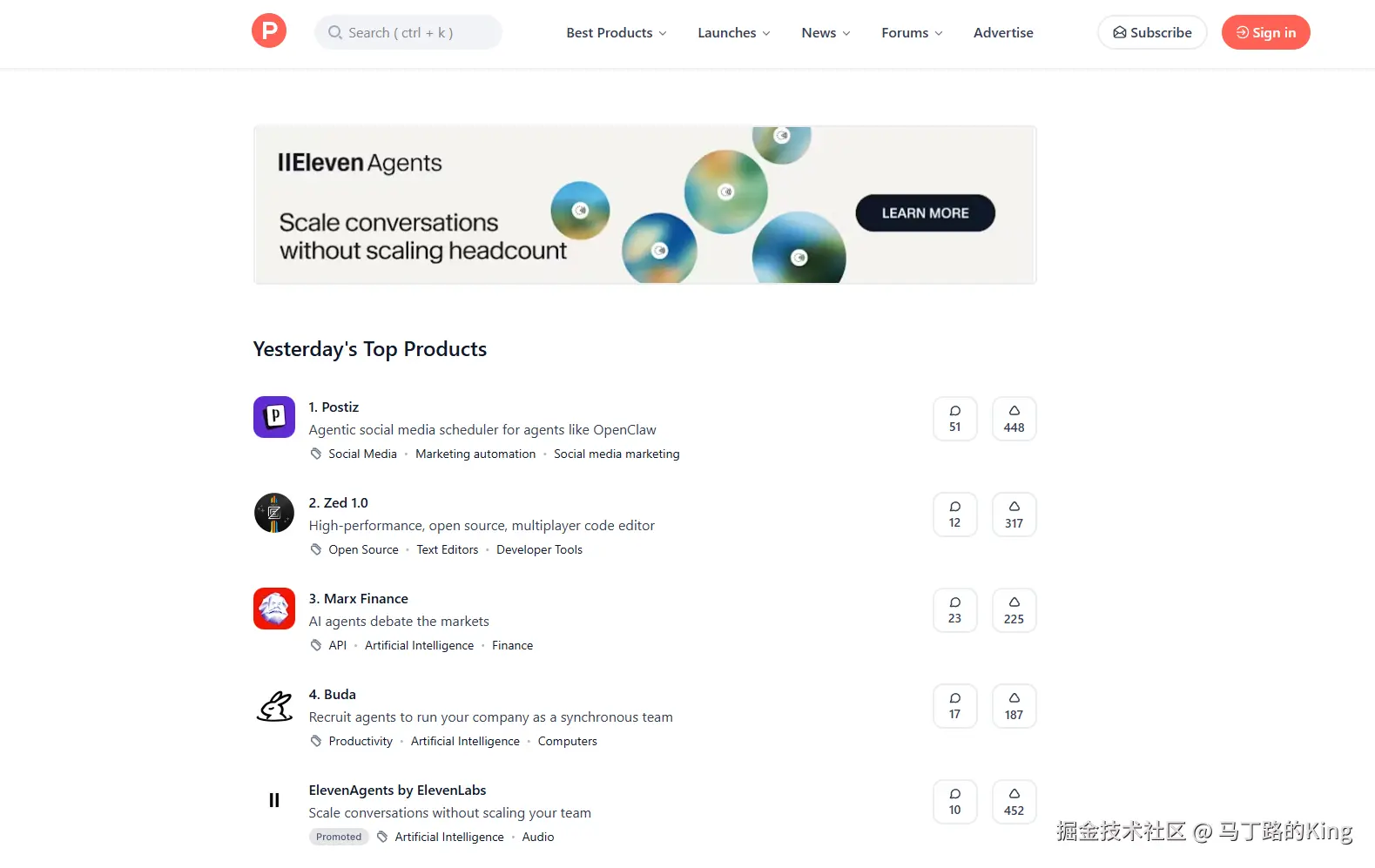Open the ElevenAgents banner headline
This screenshot has width=1375, height=868.
tap(423, 236)
